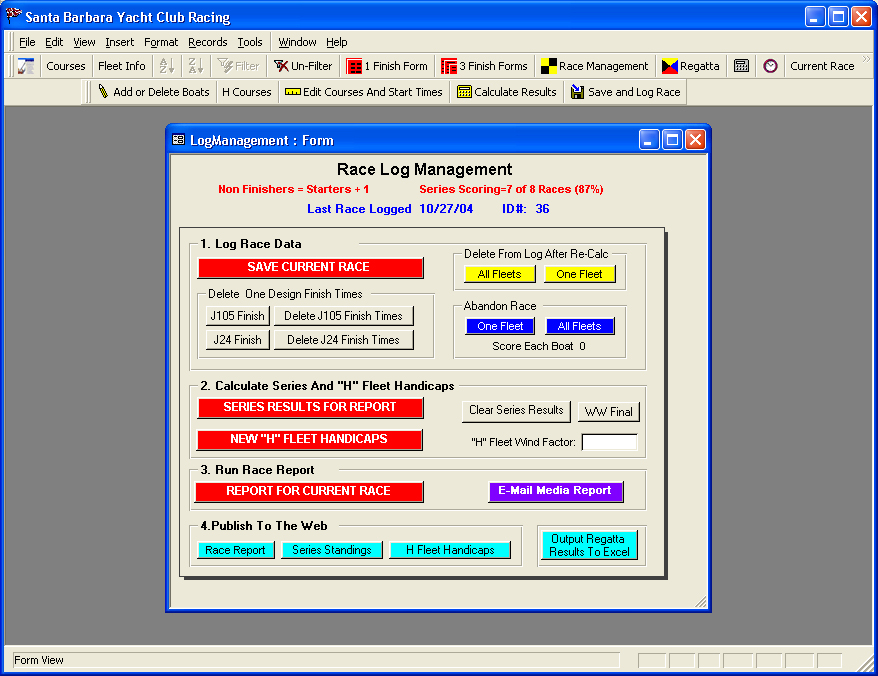Open the 3 Finish Forms
Image resolution: width=878 pixels, height=676 pixels.
pos(484,66)
